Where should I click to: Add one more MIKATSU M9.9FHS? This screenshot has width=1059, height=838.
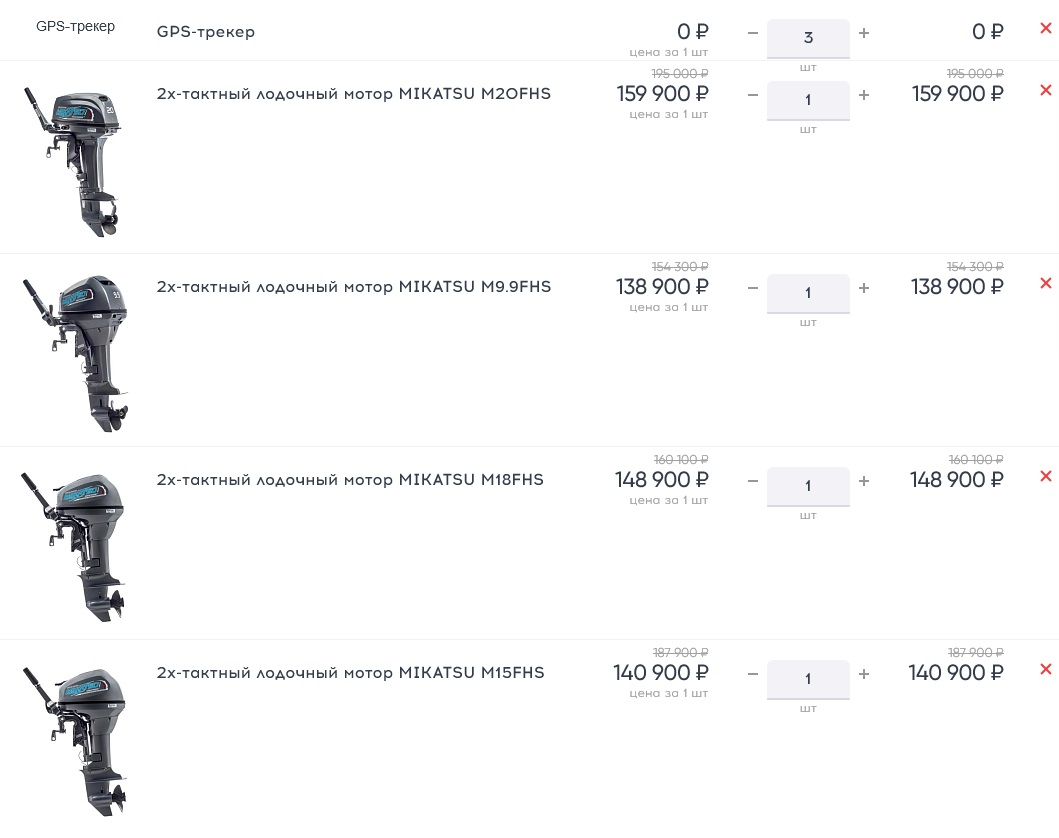coord(864,289)
